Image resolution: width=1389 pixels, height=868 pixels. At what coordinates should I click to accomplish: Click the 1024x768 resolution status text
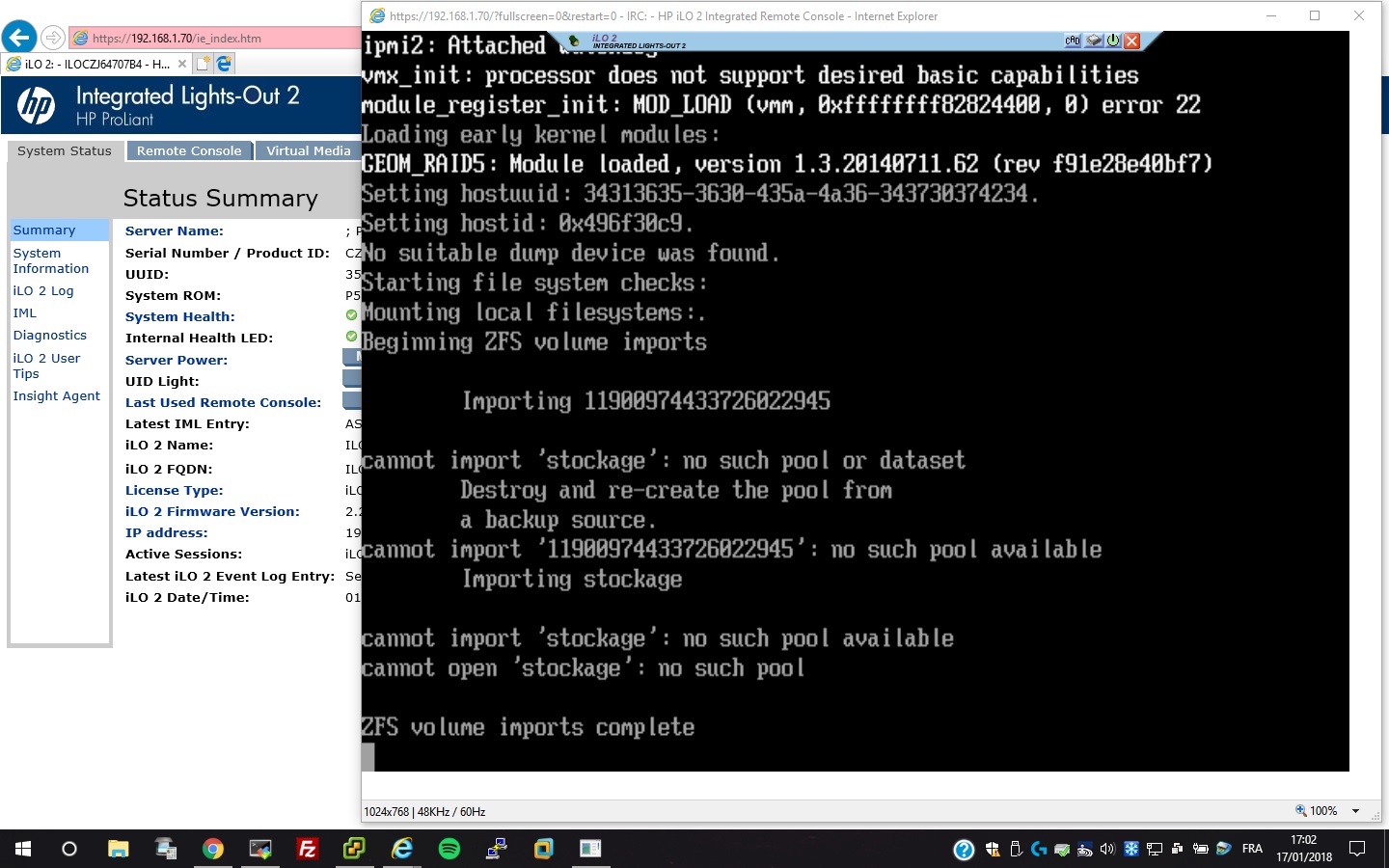(x=424, y=812)
